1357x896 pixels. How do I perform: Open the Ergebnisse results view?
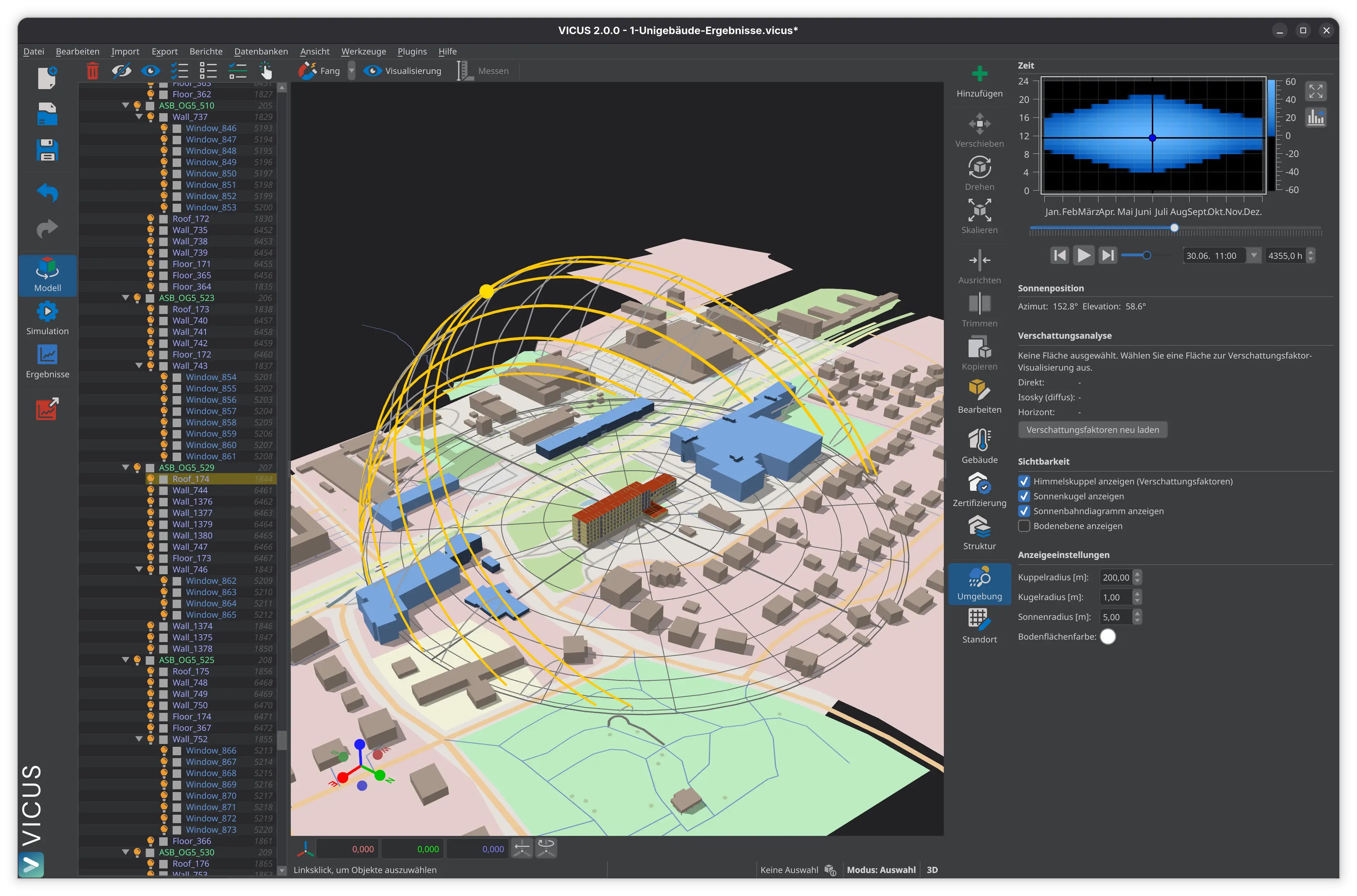click(47, 361)
